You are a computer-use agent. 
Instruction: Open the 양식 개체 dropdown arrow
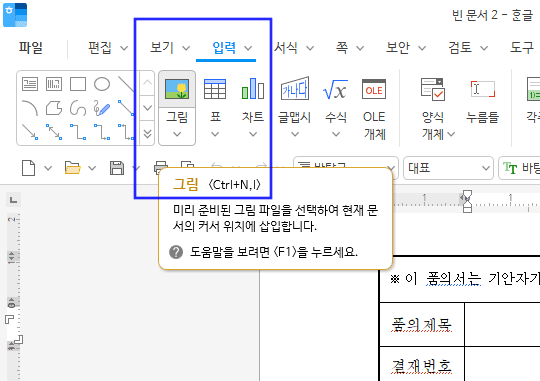pyautogui.click(x=451, y=134)
